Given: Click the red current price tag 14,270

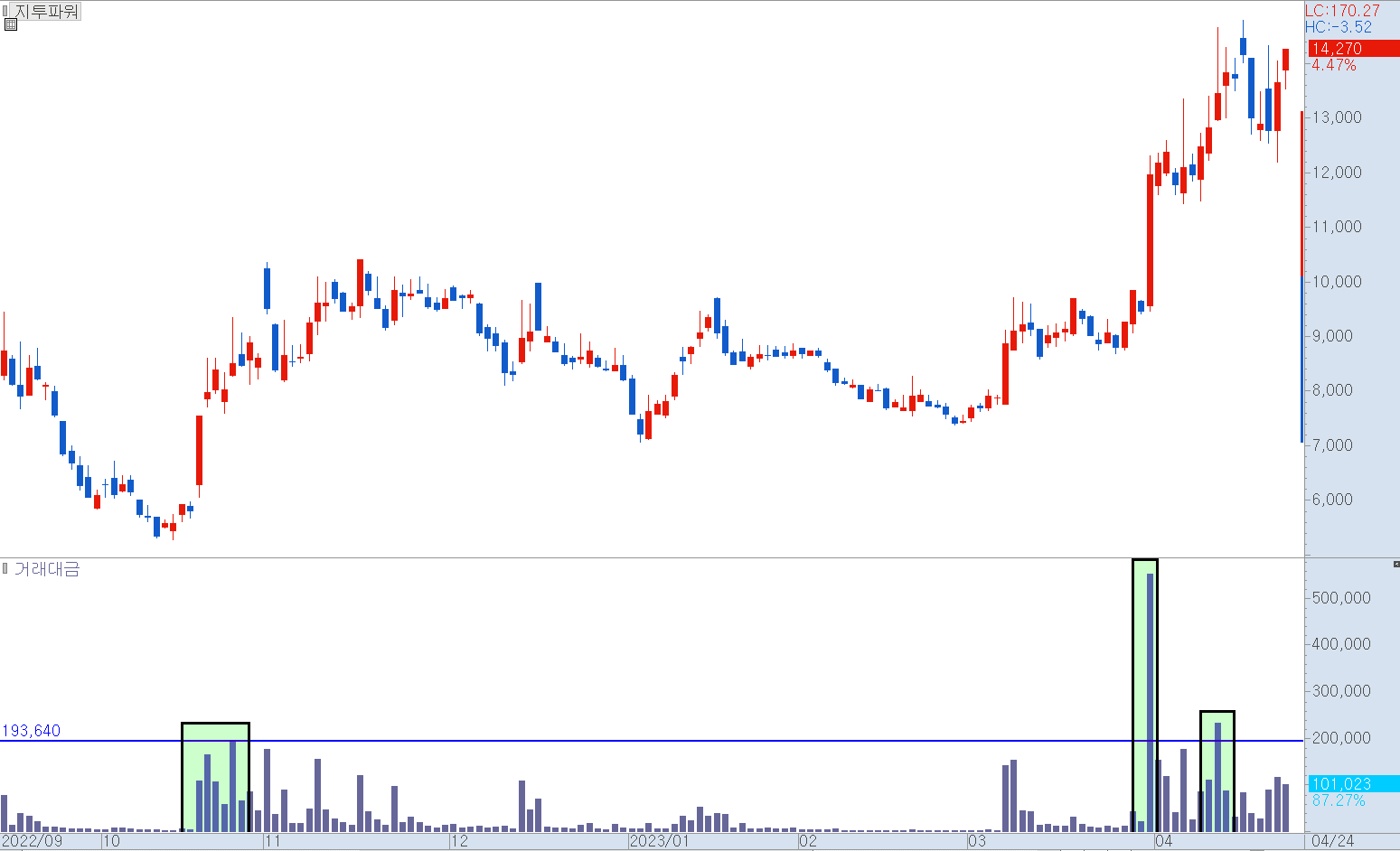Looking at the screenshot, I should pos(1353,49).
